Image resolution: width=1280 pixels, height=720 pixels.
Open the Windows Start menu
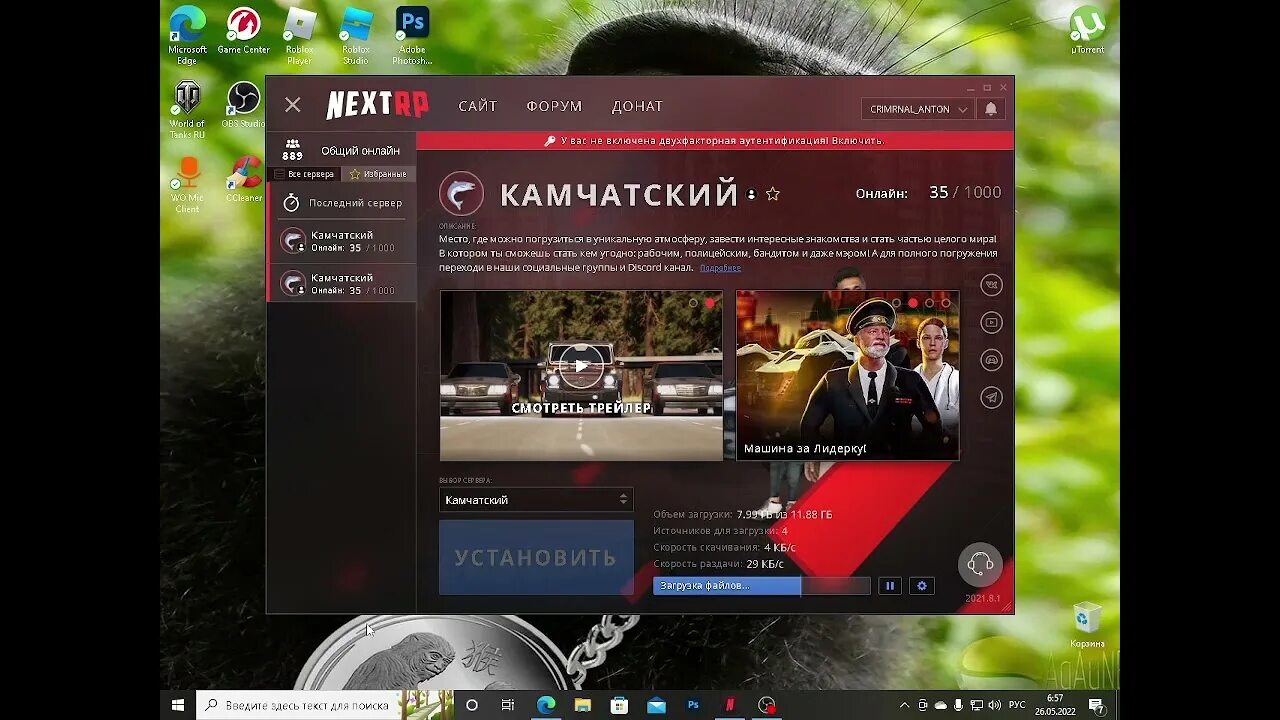point(177,705)
